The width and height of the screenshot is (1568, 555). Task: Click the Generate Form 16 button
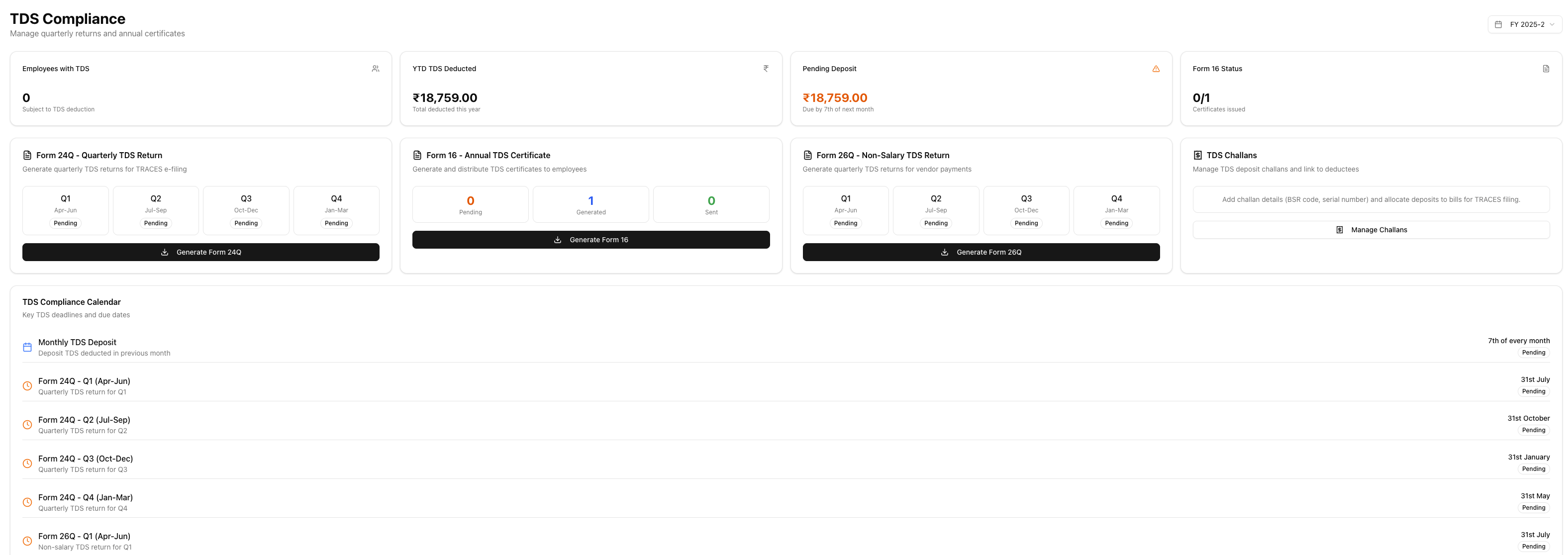(590, 240)
